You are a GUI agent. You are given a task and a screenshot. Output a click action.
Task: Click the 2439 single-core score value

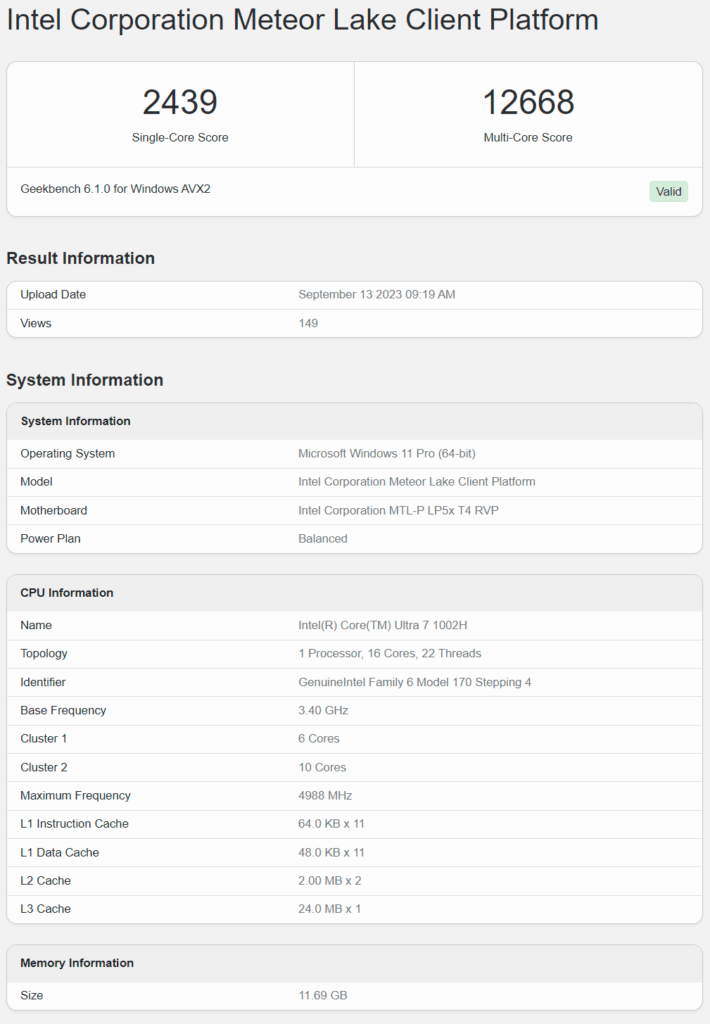click(x=180, y=103)
